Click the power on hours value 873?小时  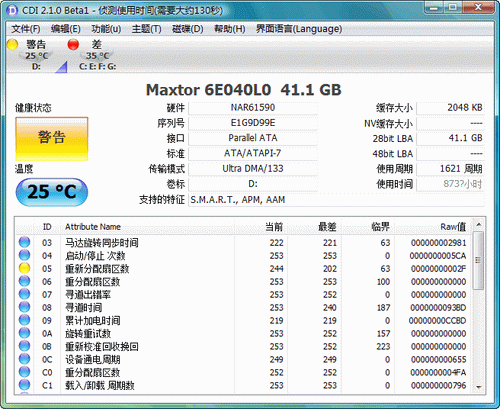[x=450, y=184]
